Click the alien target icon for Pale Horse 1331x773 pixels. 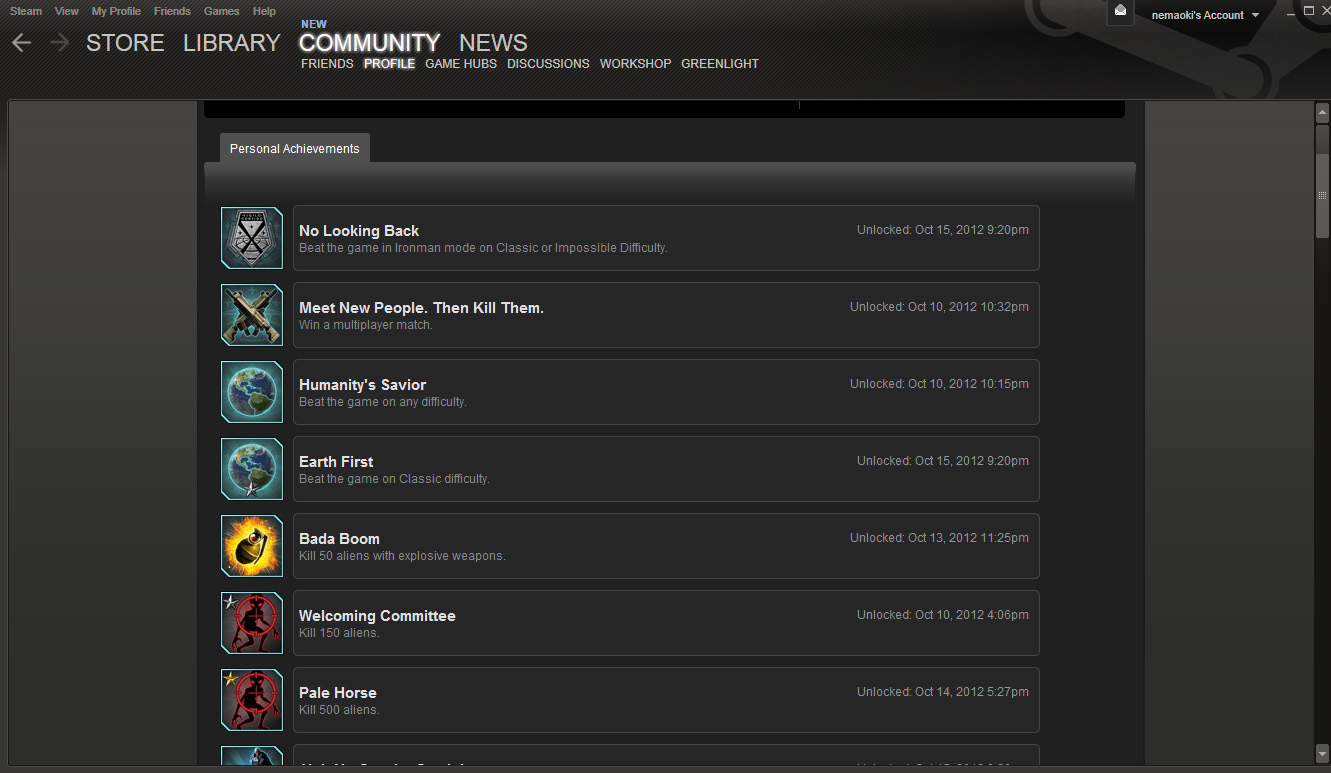tap(252, 700)
